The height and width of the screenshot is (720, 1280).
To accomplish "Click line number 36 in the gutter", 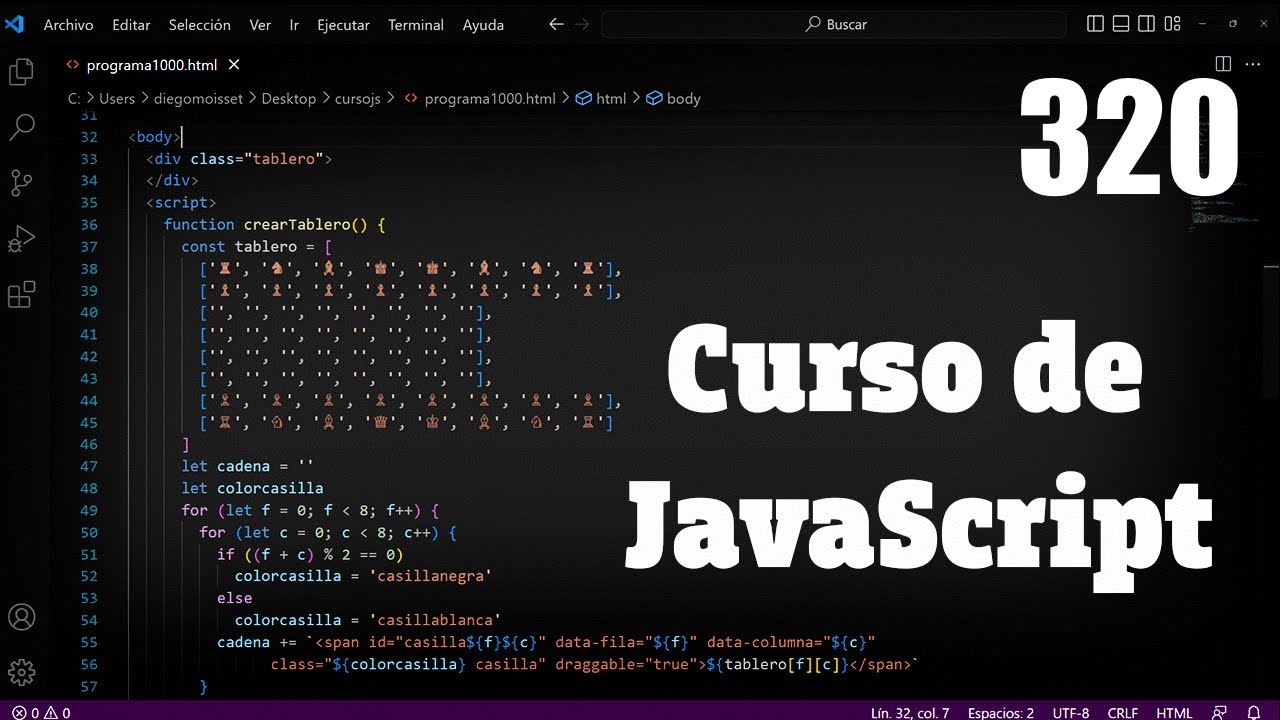I will click(89, 224).
